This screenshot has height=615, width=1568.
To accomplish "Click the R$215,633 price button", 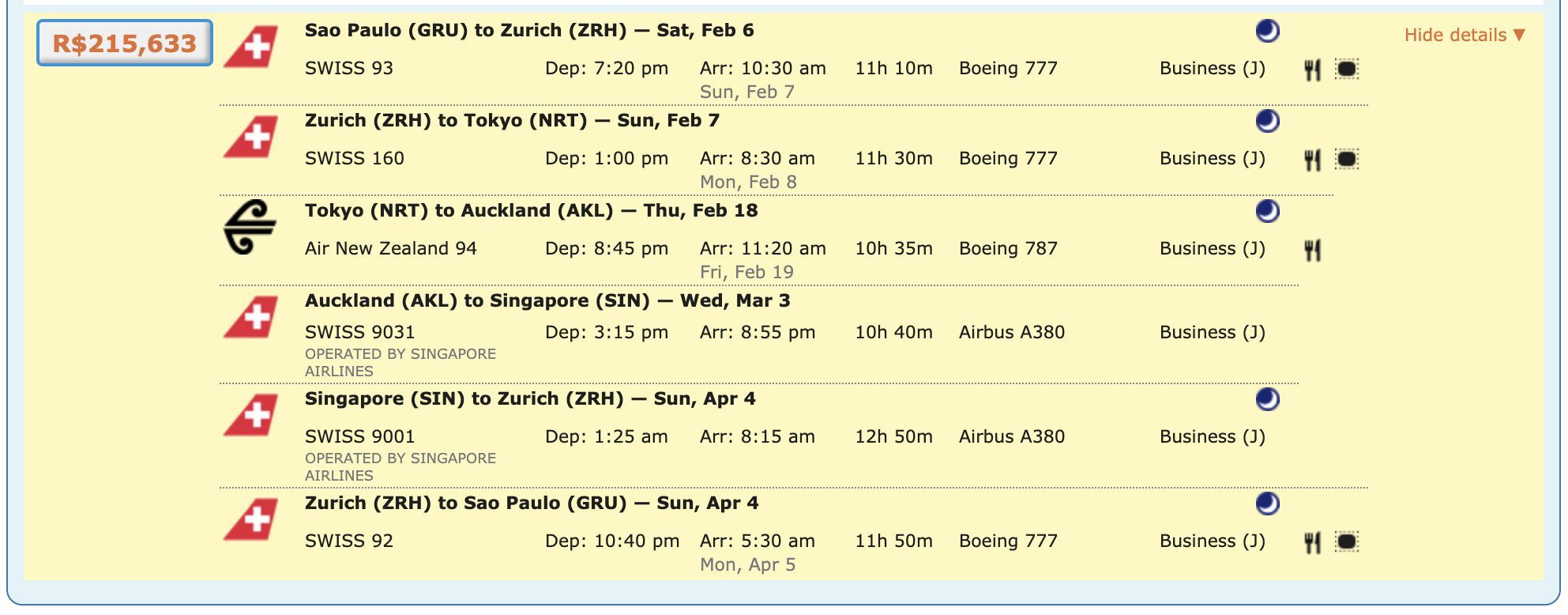I will click(x=125, y=43).
